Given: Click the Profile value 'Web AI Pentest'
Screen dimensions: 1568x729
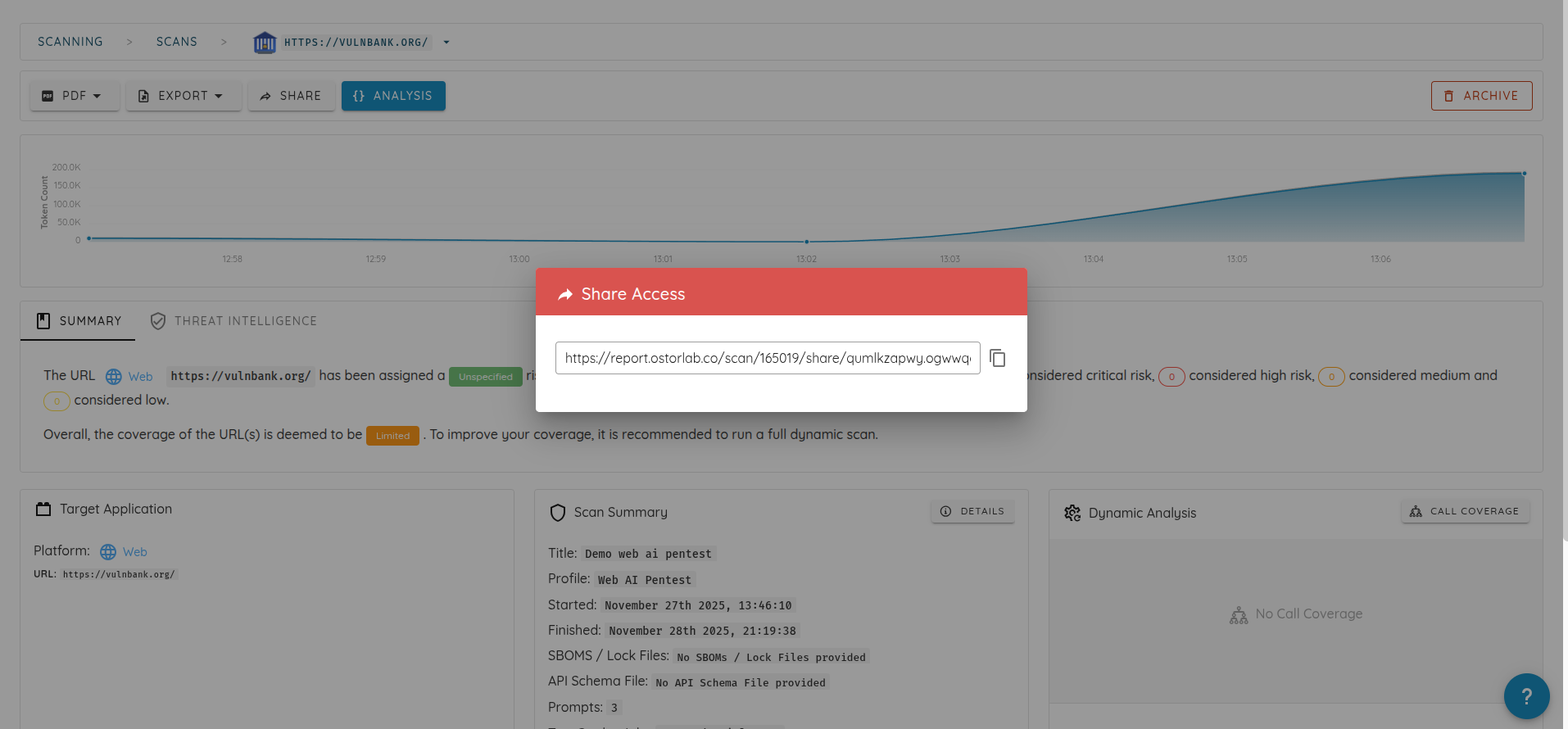Looking at the screenshot, I should (645, 580).
